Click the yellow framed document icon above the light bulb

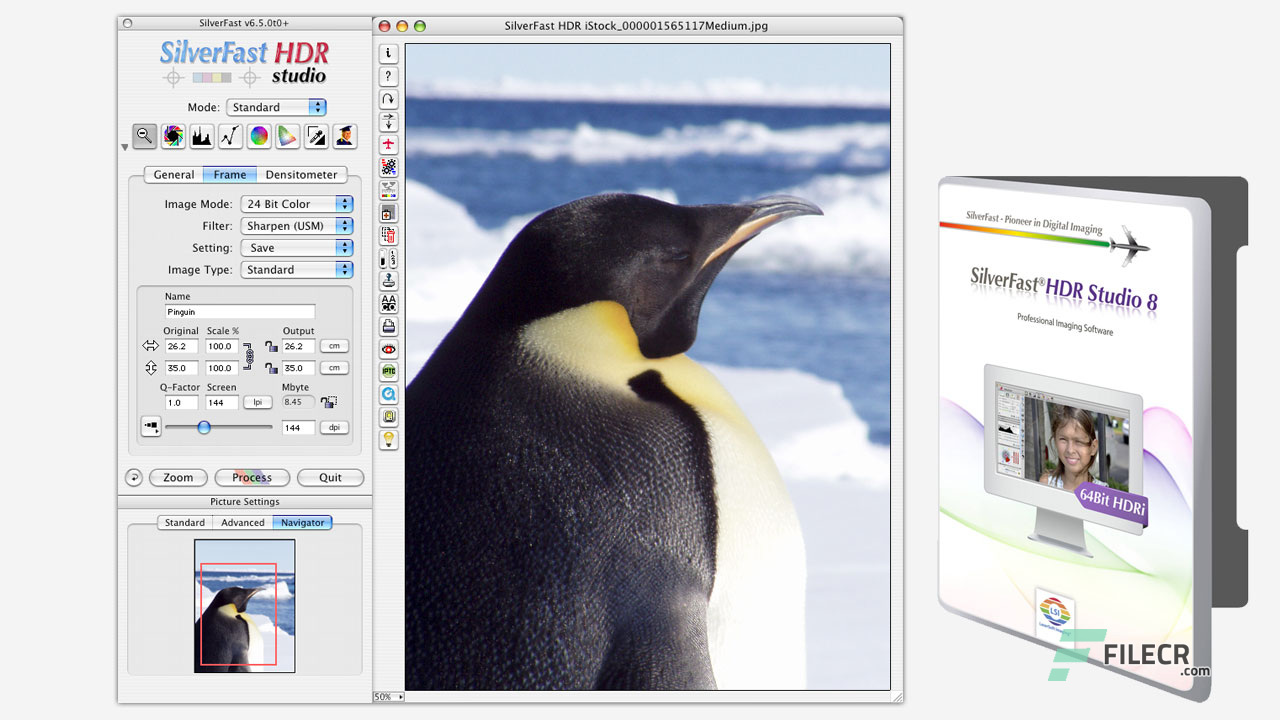[389, 417]
